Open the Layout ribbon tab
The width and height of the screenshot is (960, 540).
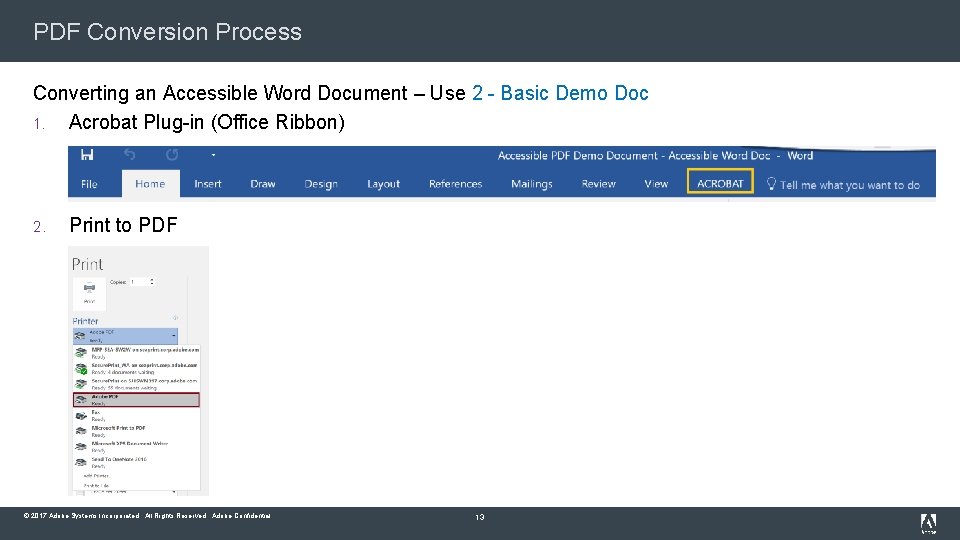pyautogui.click(x=383, y=184)
